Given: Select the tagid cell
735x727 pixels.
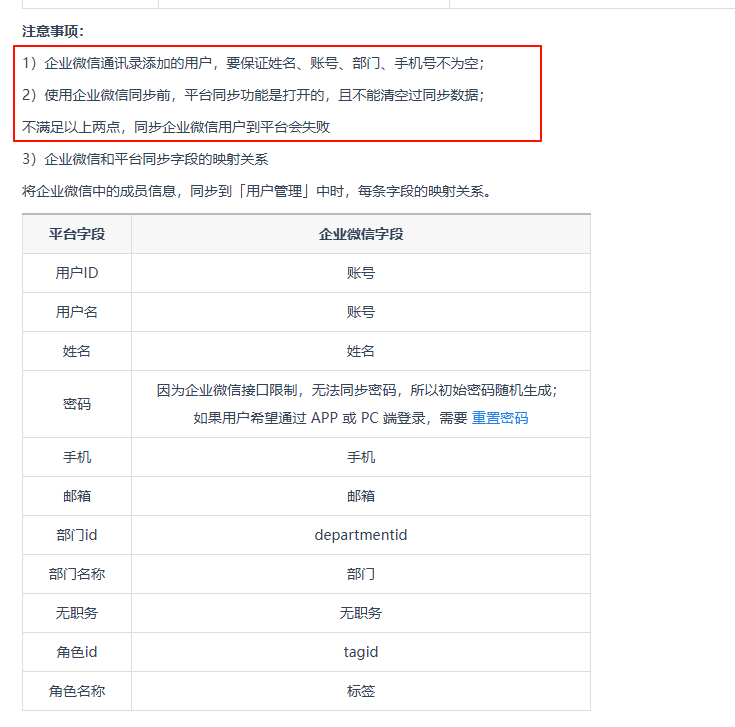Looking at the screenshot, I should coord(360,652).
